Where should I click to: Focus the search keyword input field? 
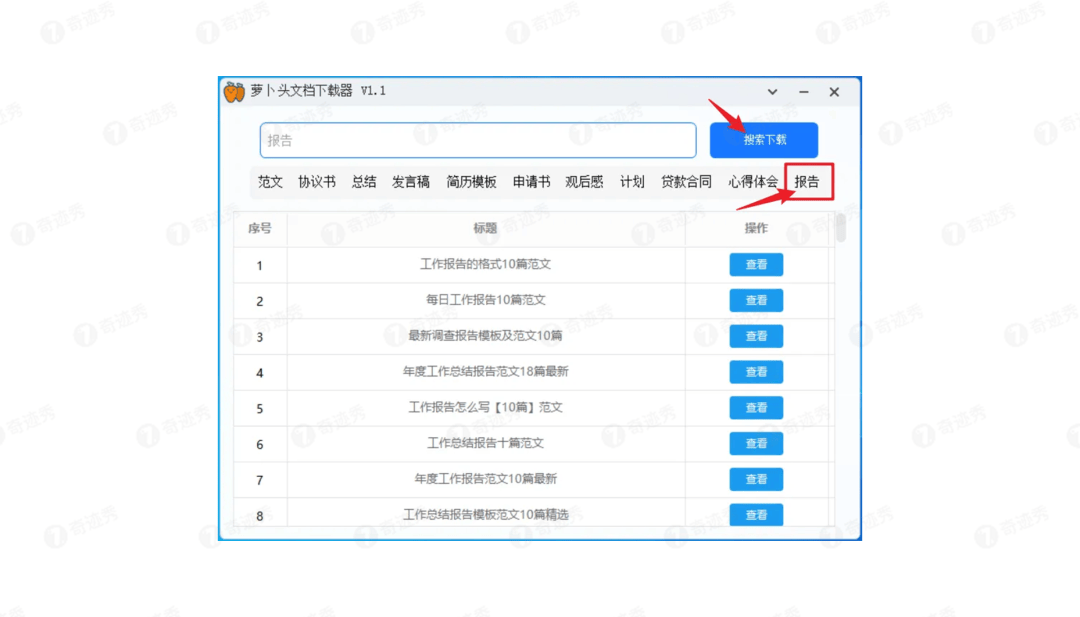coord(478,140)
